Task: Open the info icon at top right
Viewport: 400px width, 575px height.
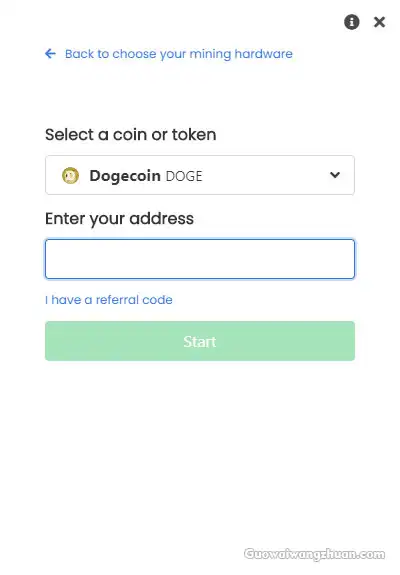Action: point(351,22)
